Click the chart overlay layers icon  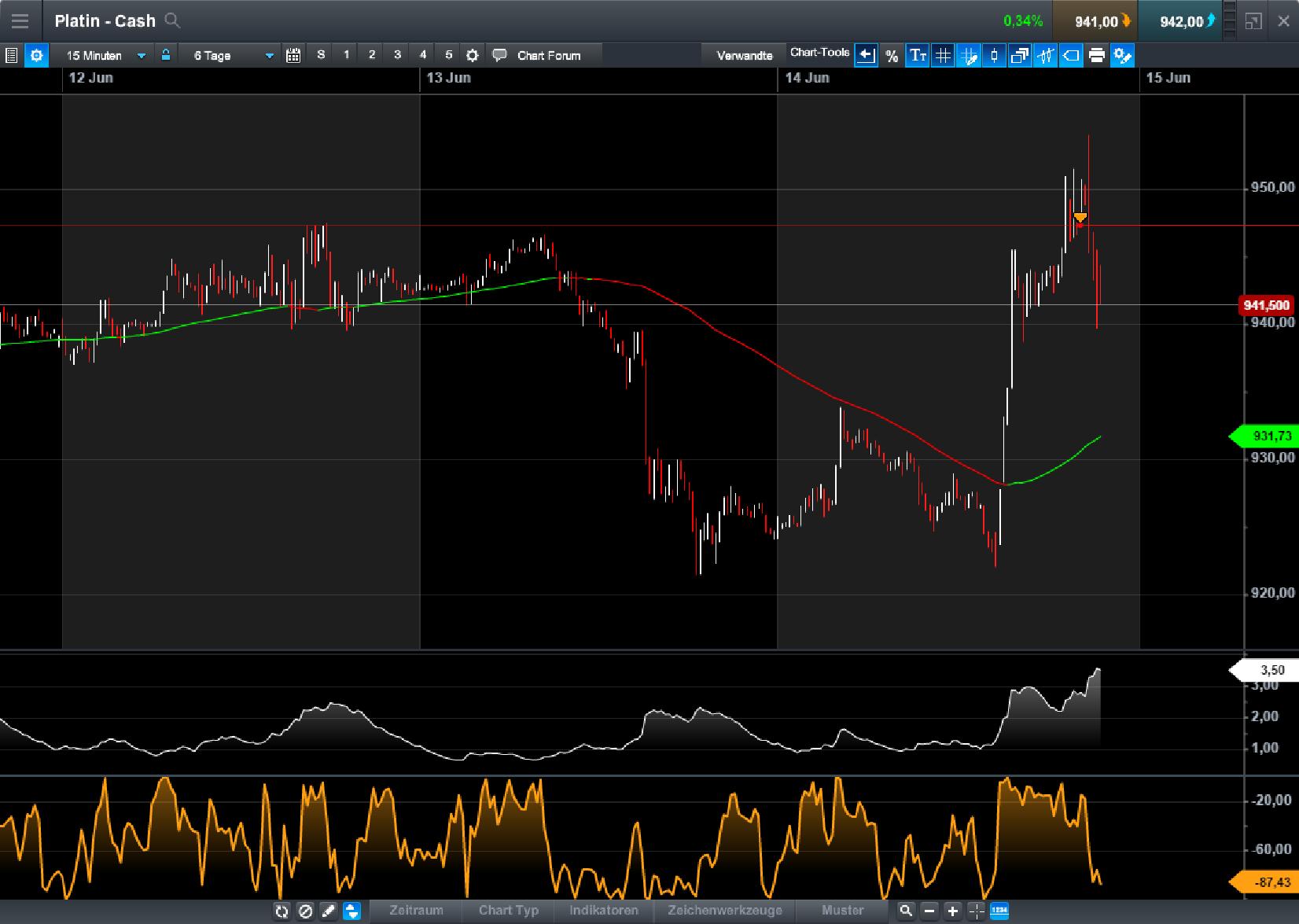[x=1020, y=55]
